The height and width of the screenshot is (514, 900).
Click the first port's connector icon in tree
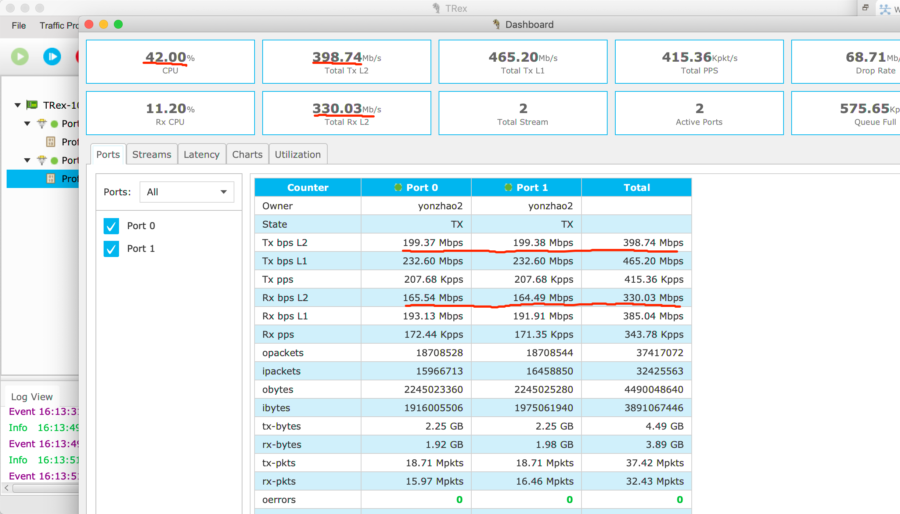tap(42, 124)
